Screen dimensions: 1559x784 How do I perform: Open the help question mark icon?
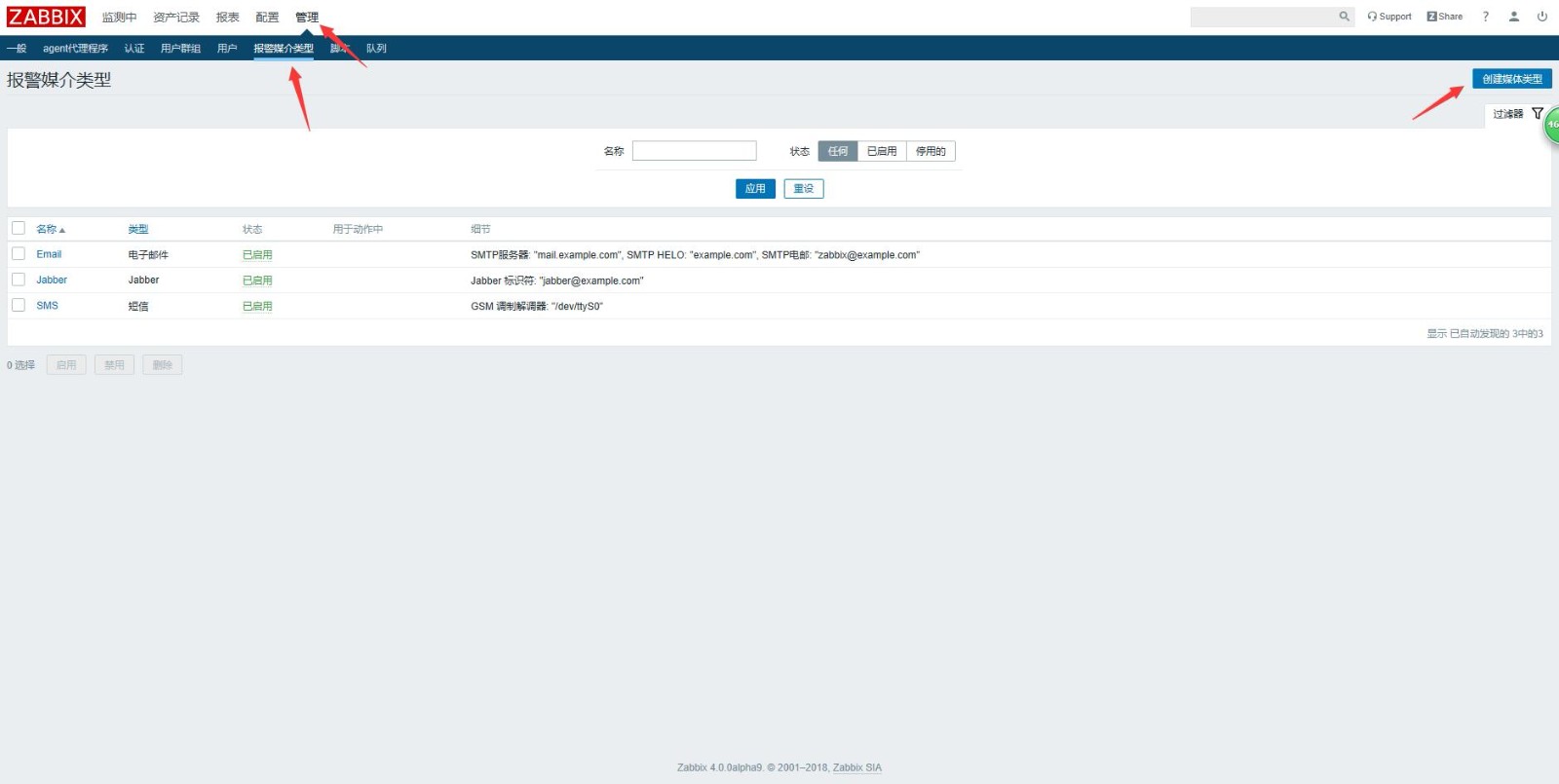[1486, 17]
